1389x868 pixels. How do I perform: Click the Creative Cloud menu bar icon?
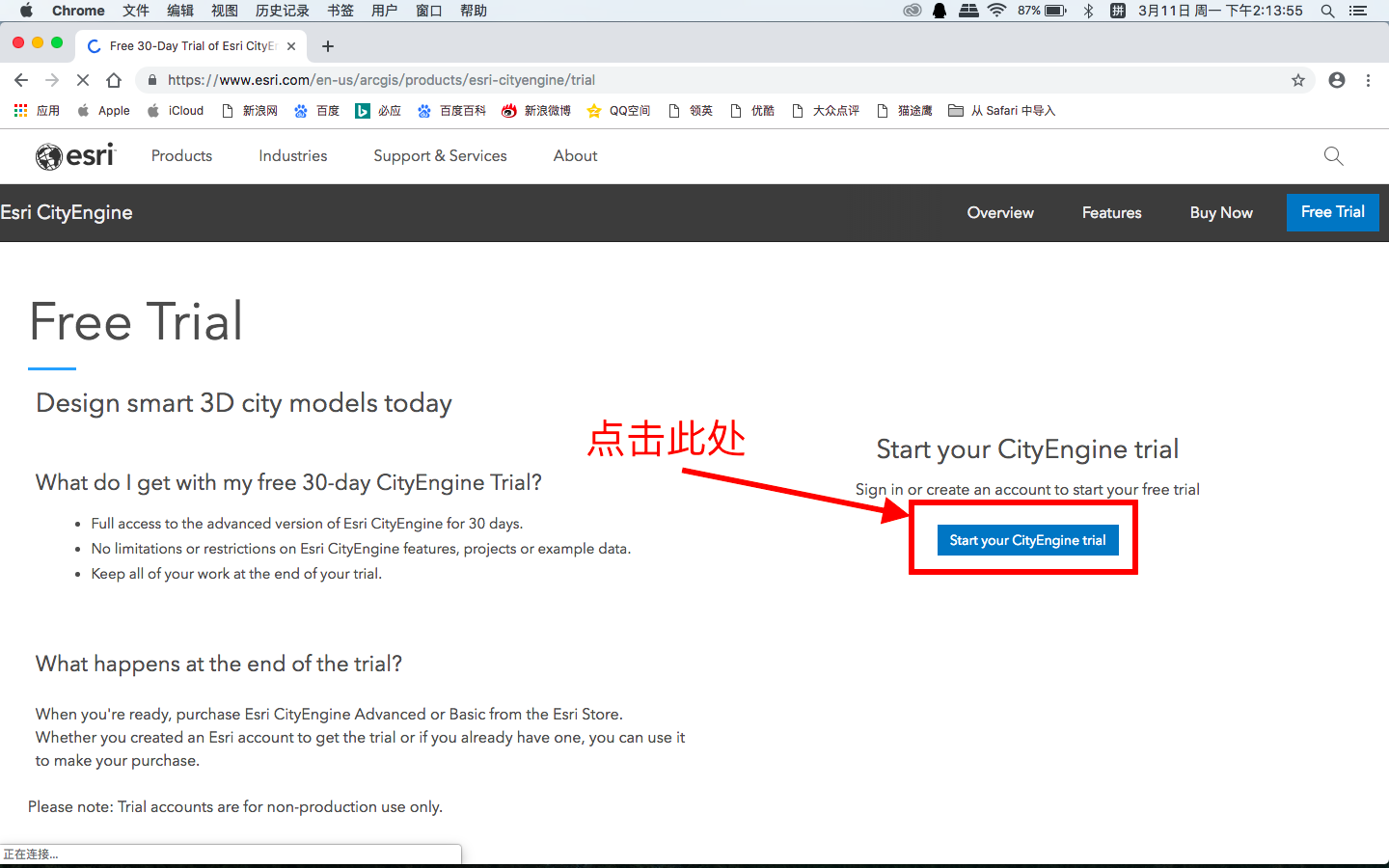click(x=912, y=11)
